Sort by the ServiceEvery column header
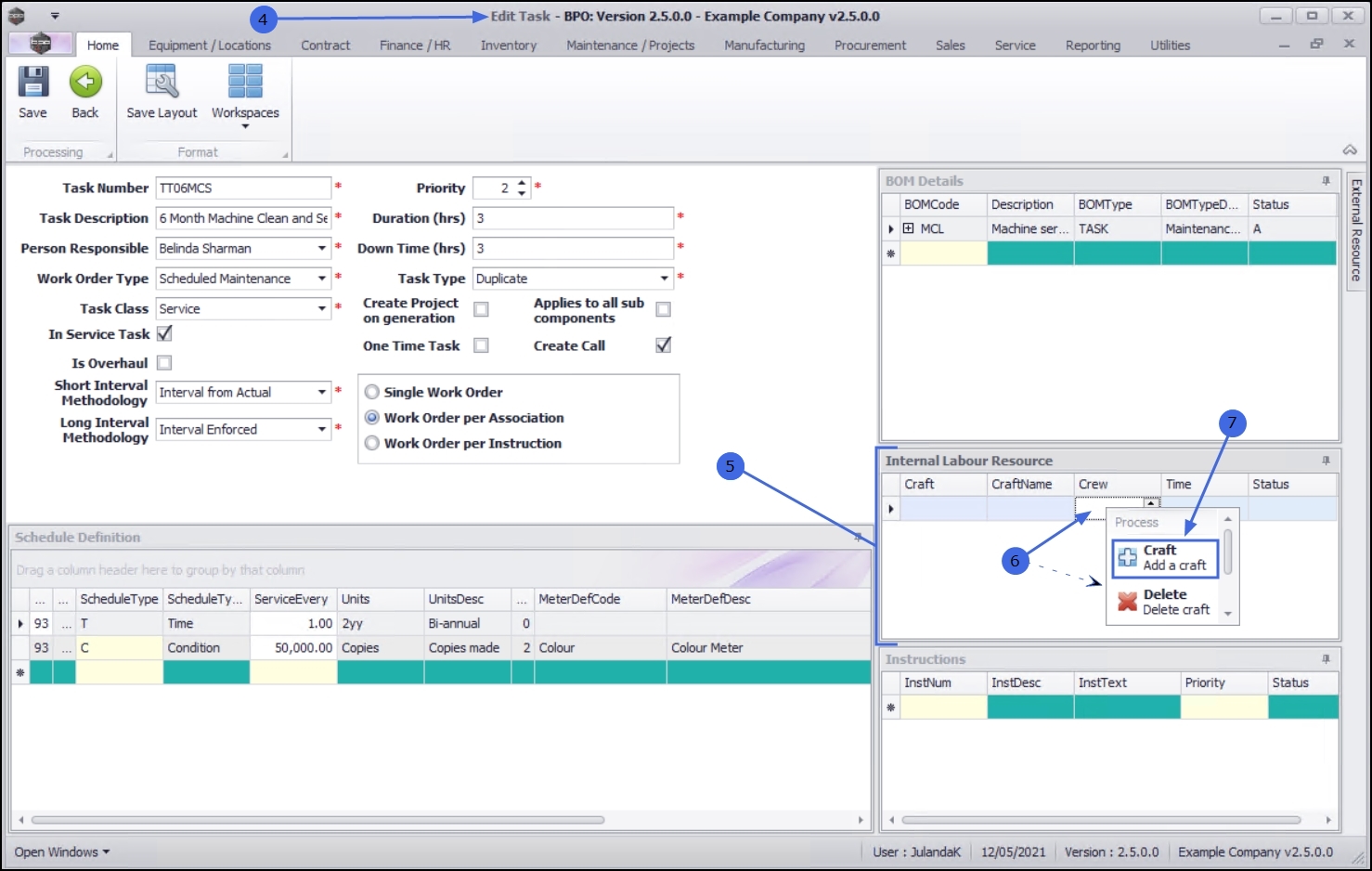 tap(293, 599)
